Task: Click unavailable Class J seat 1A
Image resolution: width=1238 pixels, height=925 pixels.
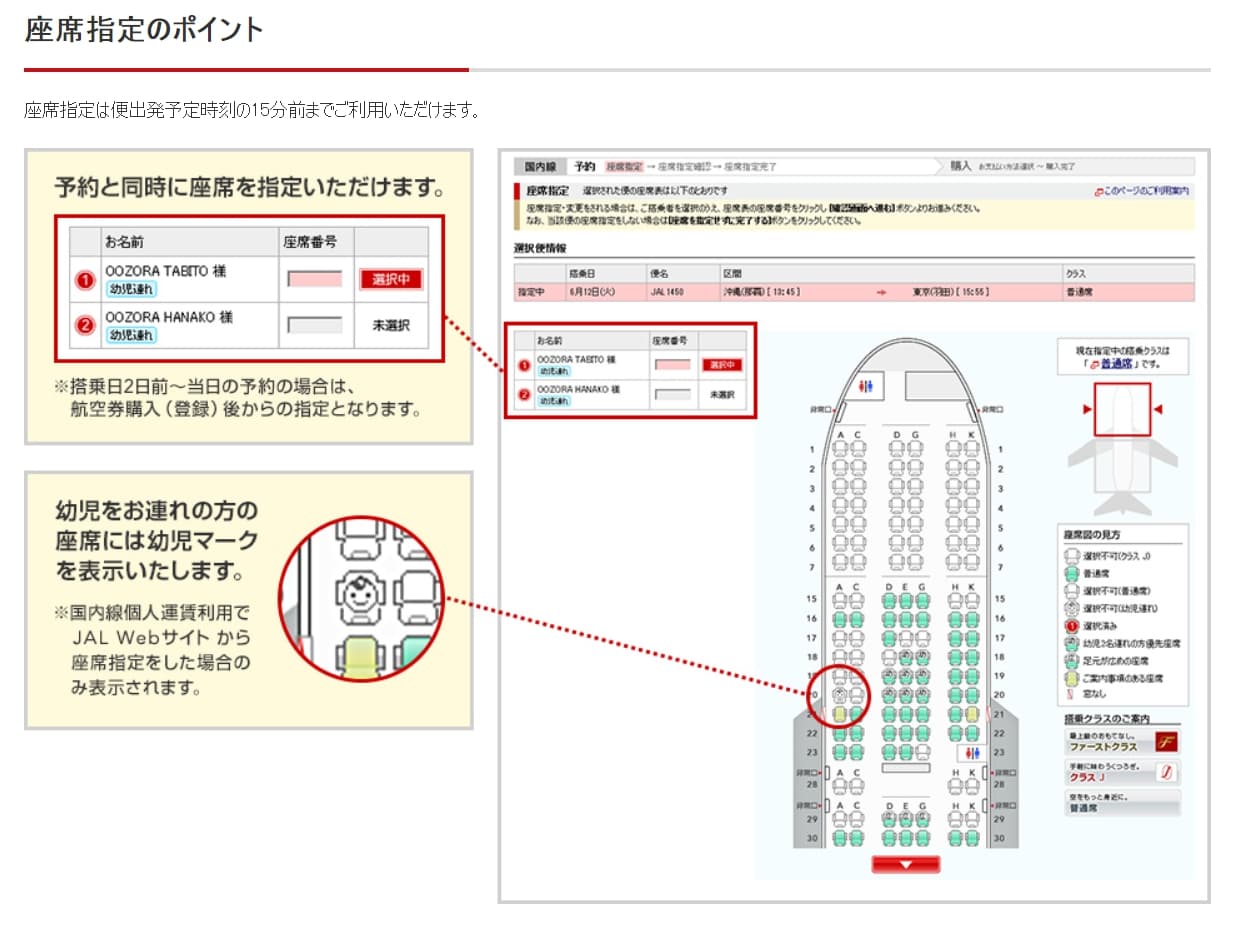Action: 841,449
